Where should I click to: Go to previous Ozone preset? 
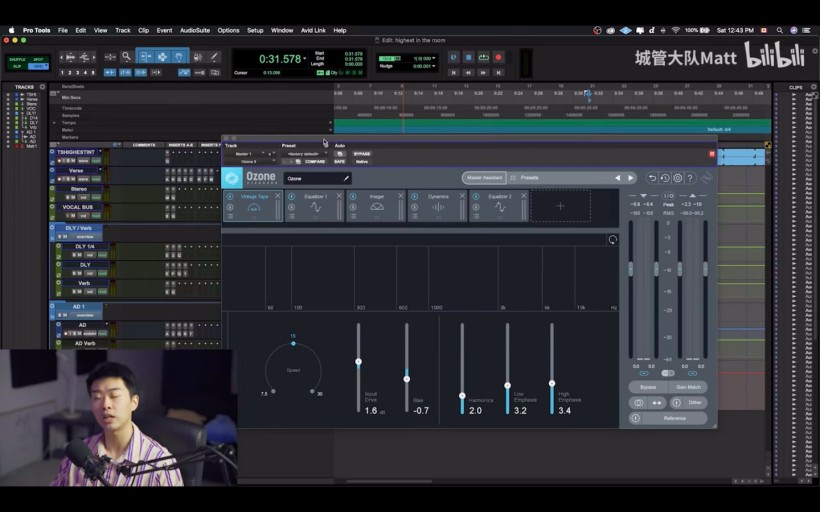[x=618, y=178]
